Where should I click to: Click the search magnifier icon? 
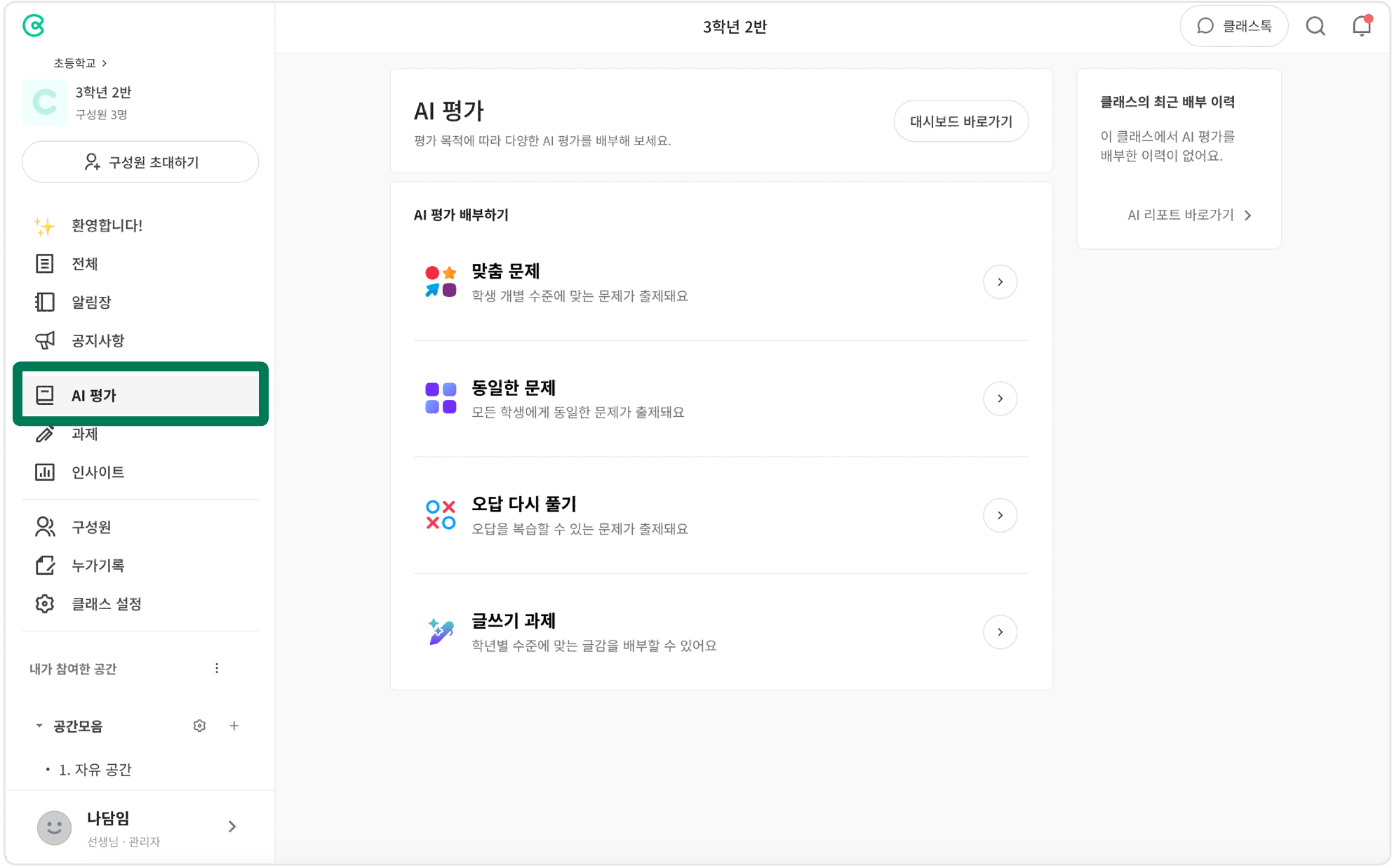click(x=1316, y=27)
